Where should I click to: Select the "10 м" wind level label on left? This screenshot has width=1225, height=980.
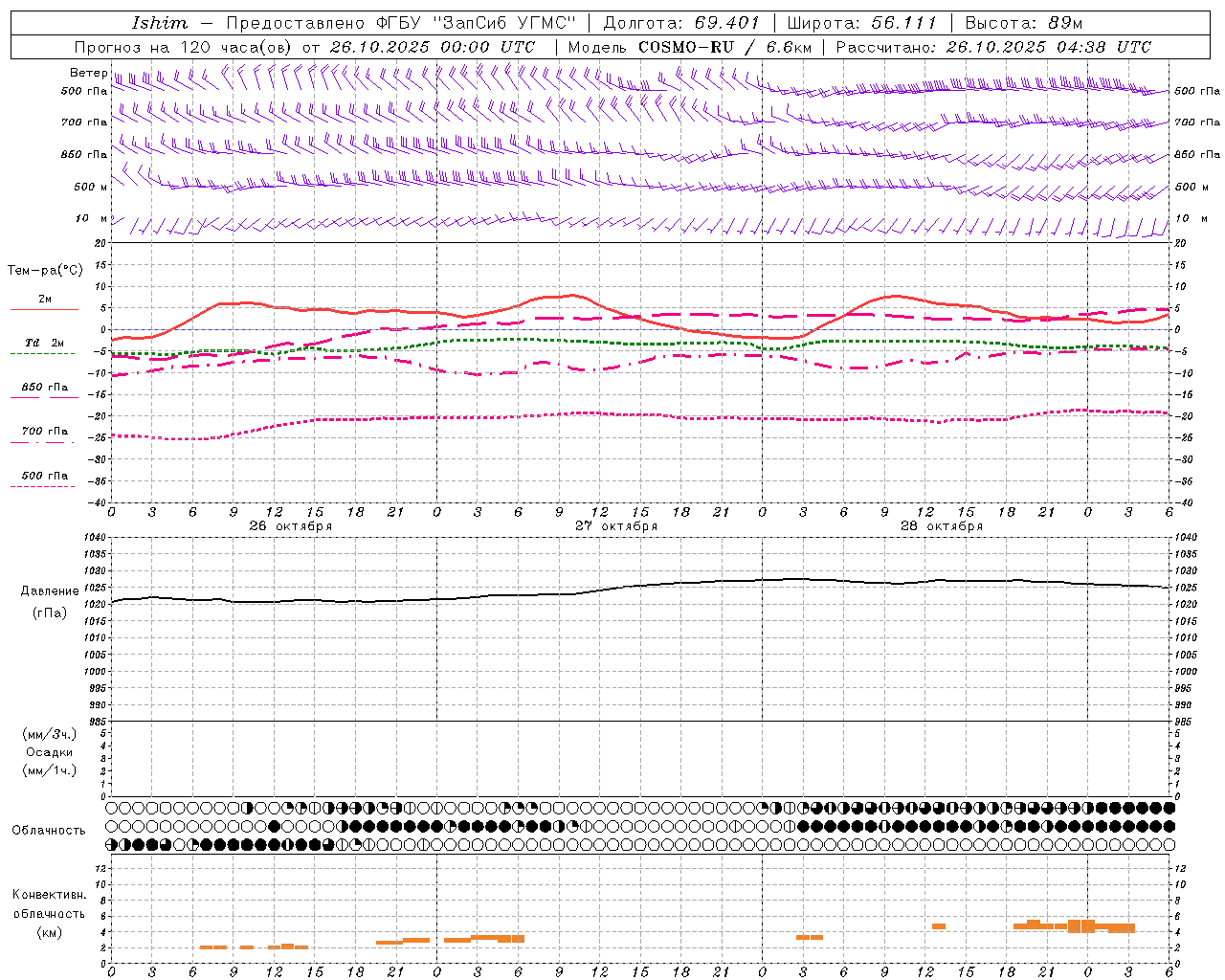[92, 219]
